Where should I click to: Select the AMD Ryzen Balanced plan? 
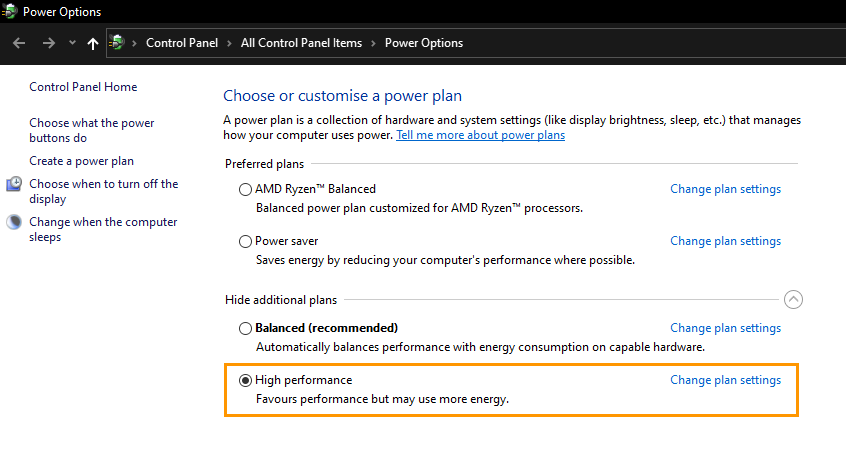(x=245, y=189)
